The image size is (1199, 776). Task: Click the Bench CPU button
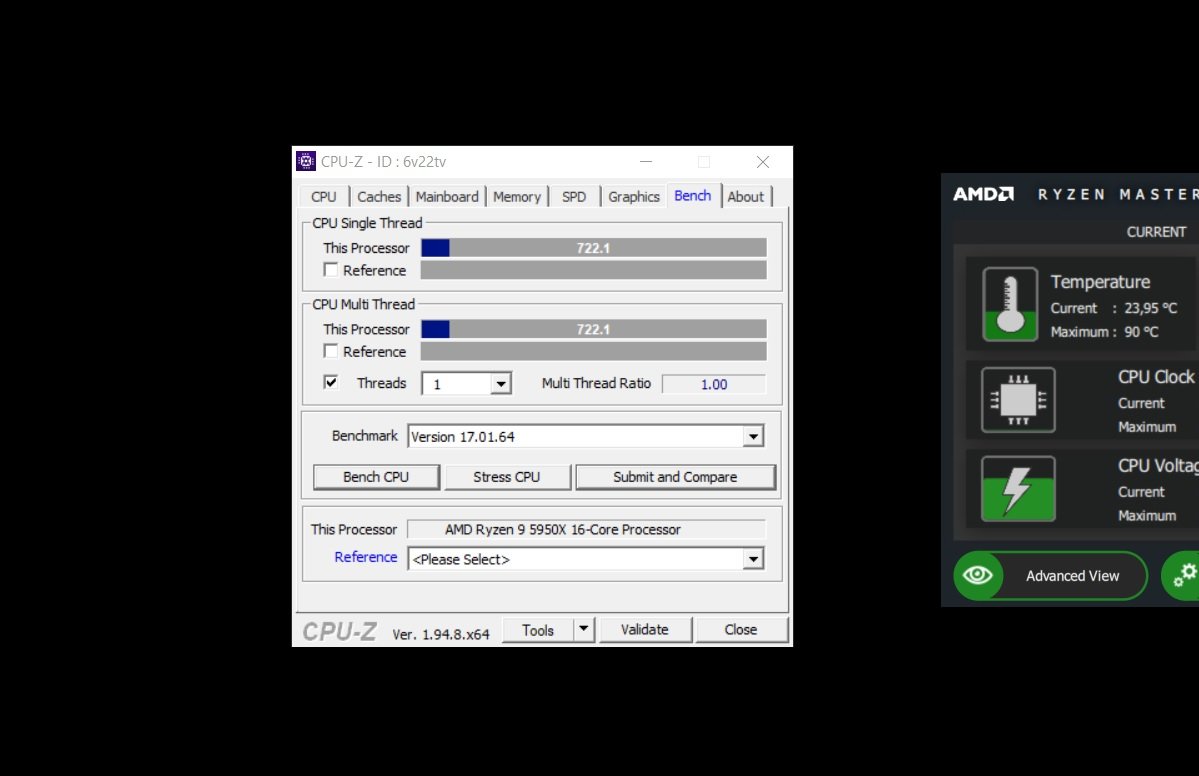point(376,477)
